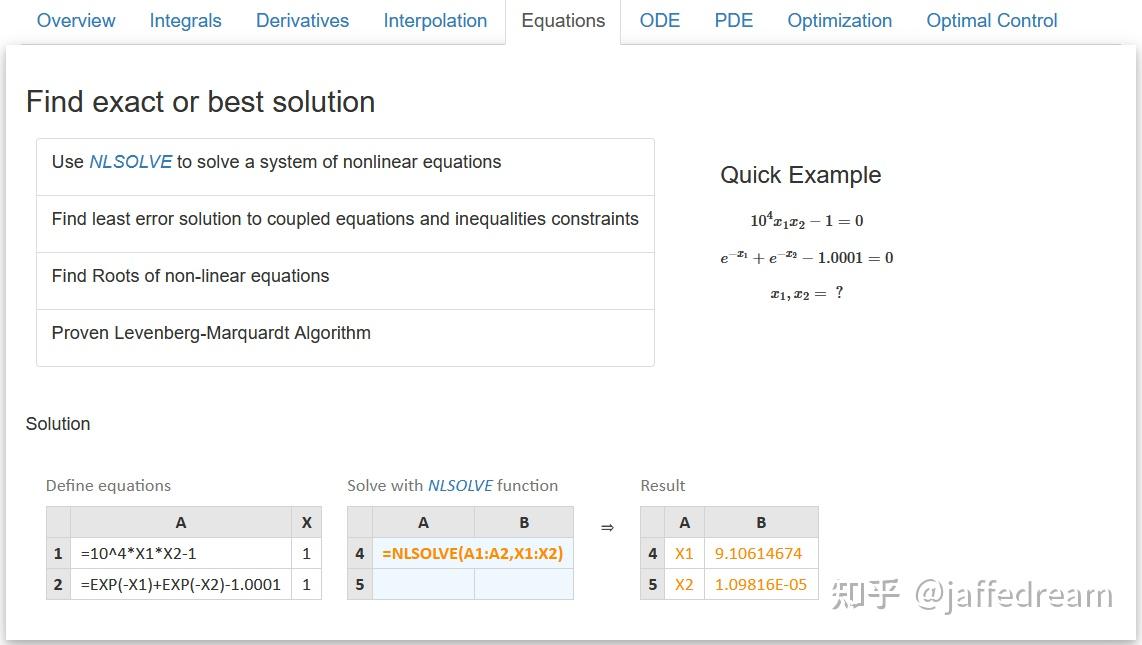Click 'Find Roots of non-linear equations' item

[x=190, y=276]
